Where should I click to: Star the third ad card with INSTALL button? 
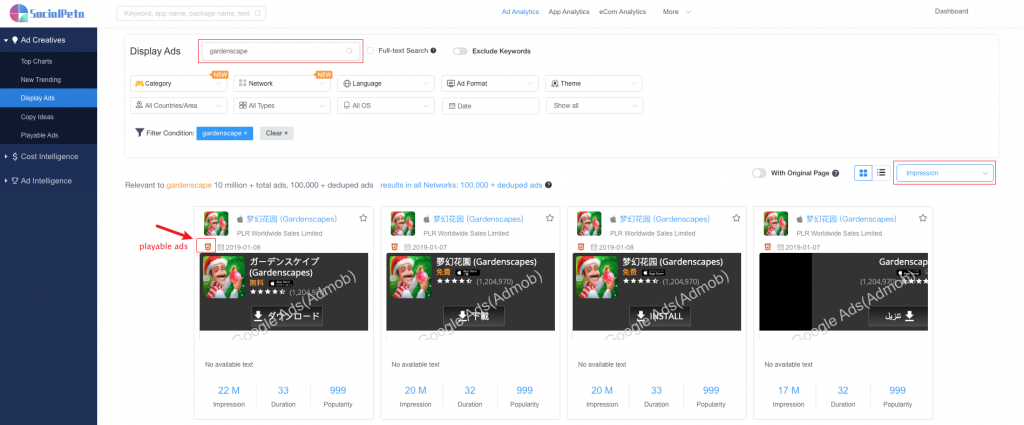736,218
